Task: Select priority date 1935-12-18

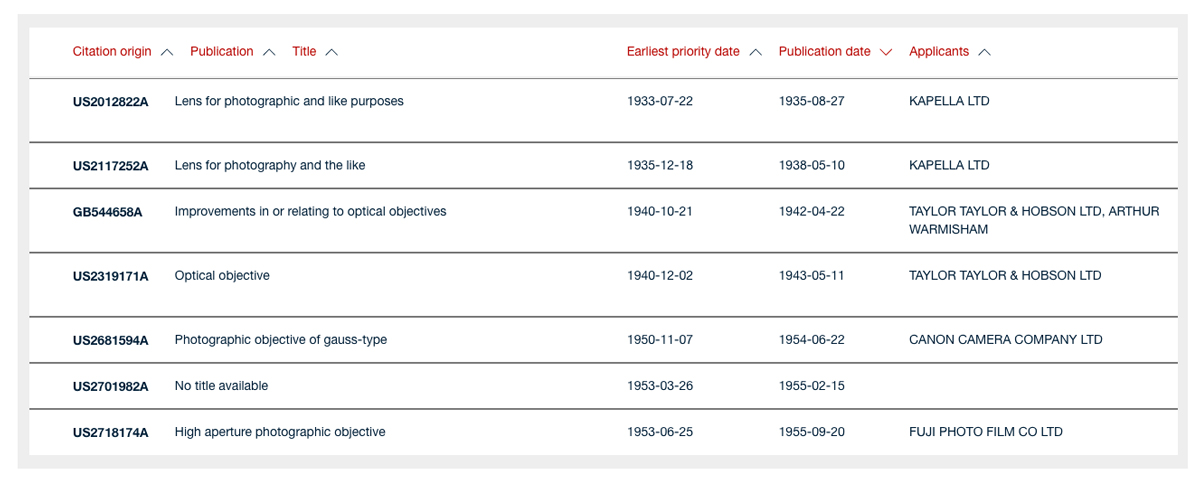Action: (660, 165)
